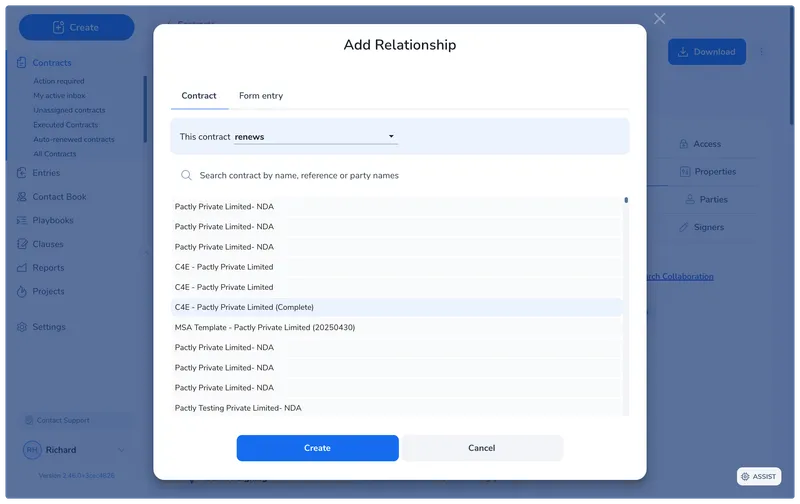
Task: Click the Settings gear icon
Action: (21, 327)
